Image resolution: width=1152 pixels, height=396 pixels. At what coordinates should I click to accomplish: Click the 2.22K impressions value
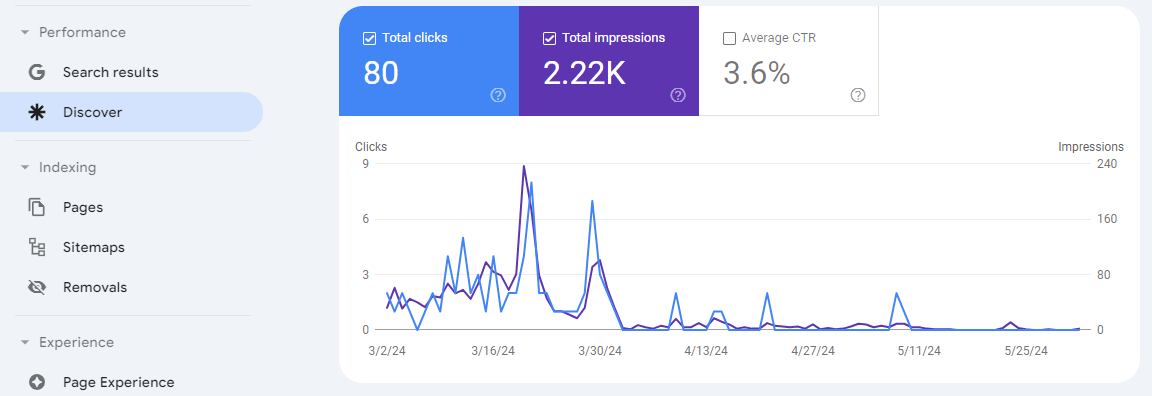point(585,73)
